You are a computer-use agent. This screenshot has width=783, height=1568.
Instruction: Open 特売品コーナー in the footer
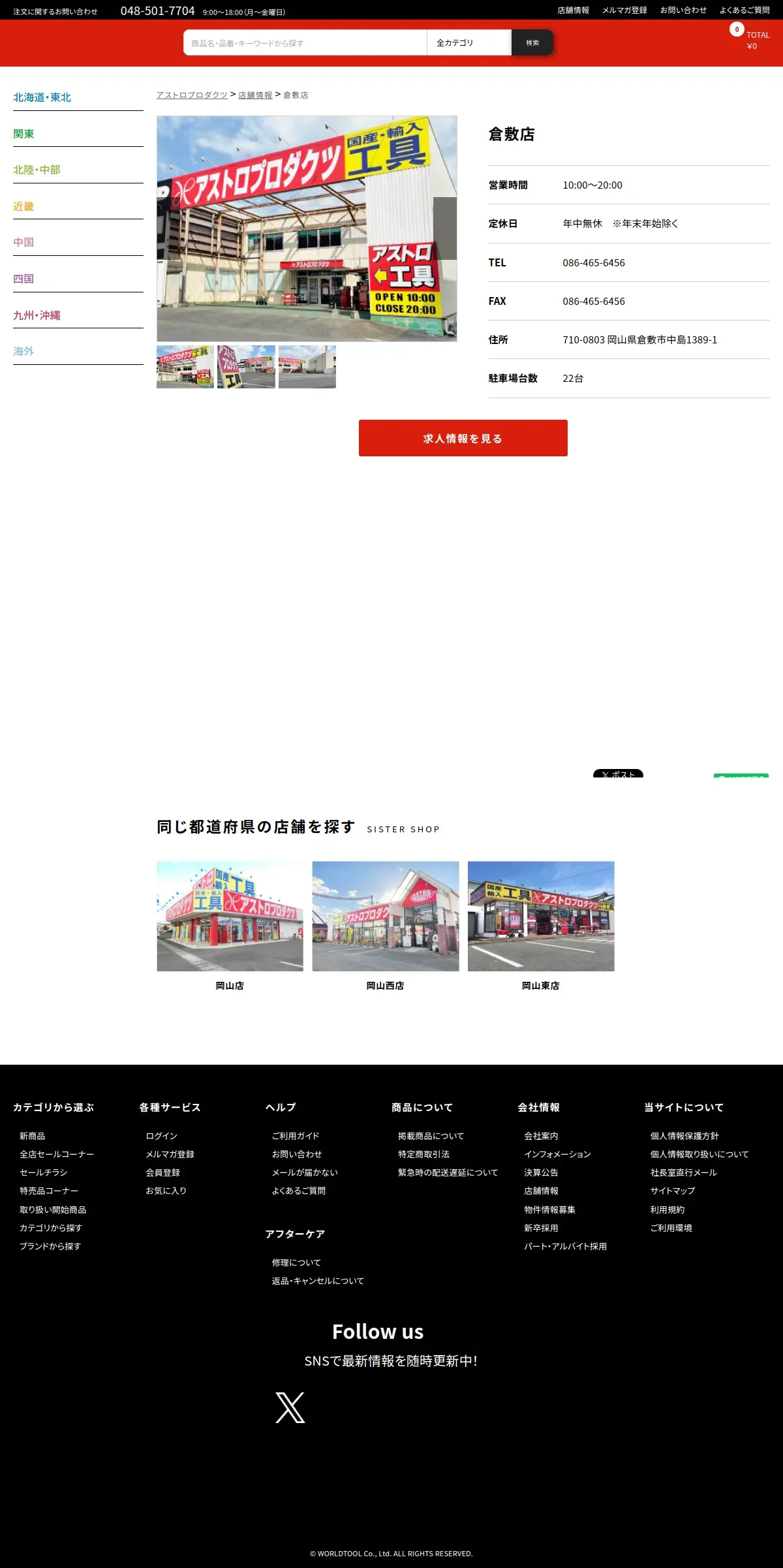[49, 1191]
